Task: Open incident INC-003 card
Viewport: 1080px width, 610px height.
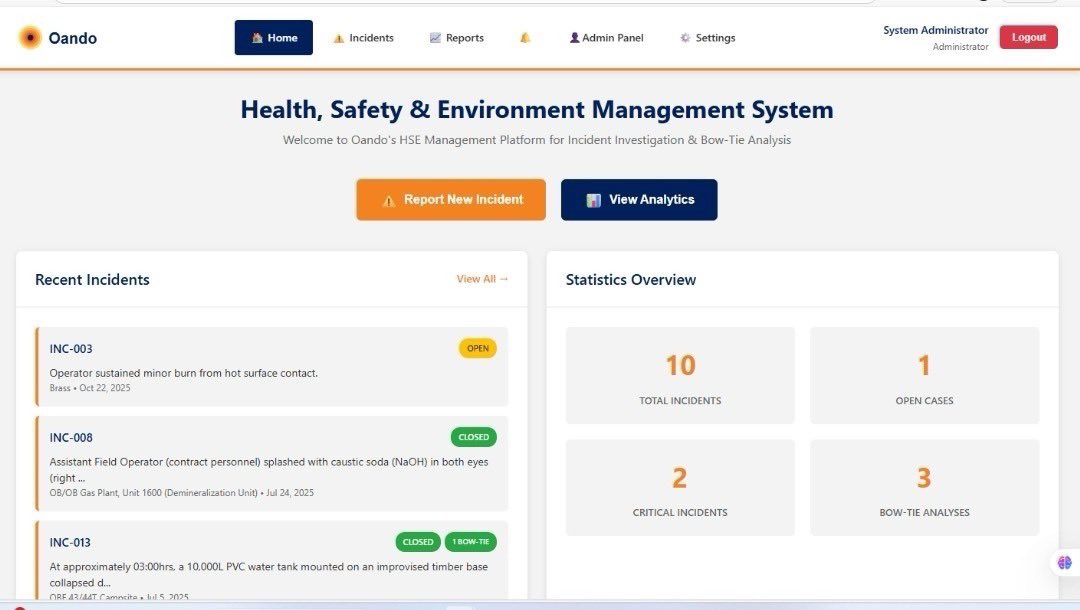Action: pos(272,366)
